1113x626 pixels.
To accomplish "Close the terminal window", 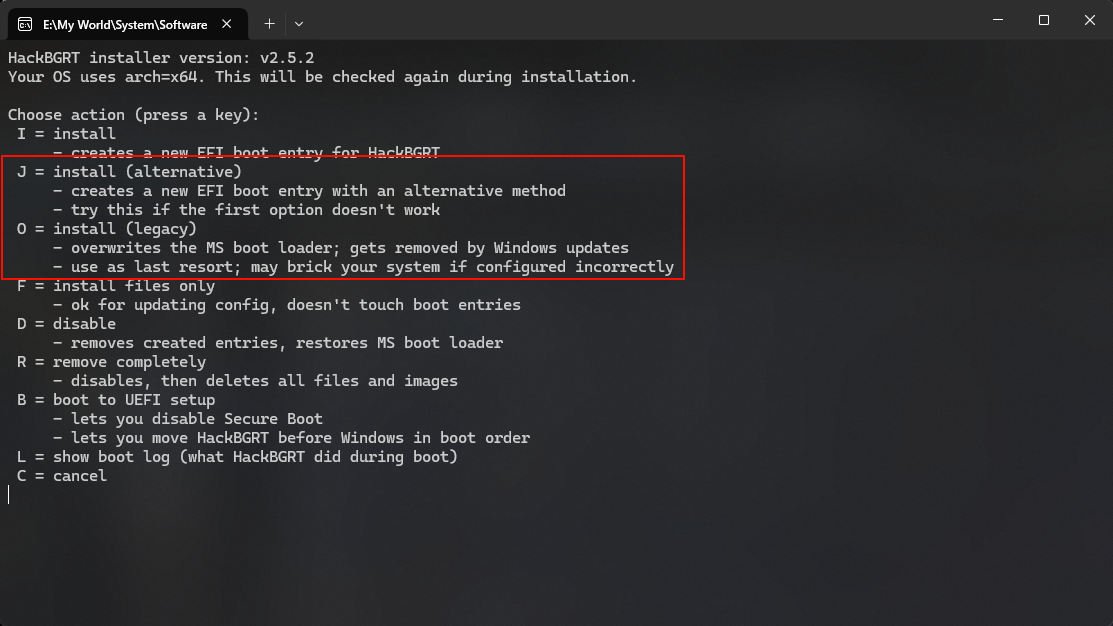I will [1090, 20].
